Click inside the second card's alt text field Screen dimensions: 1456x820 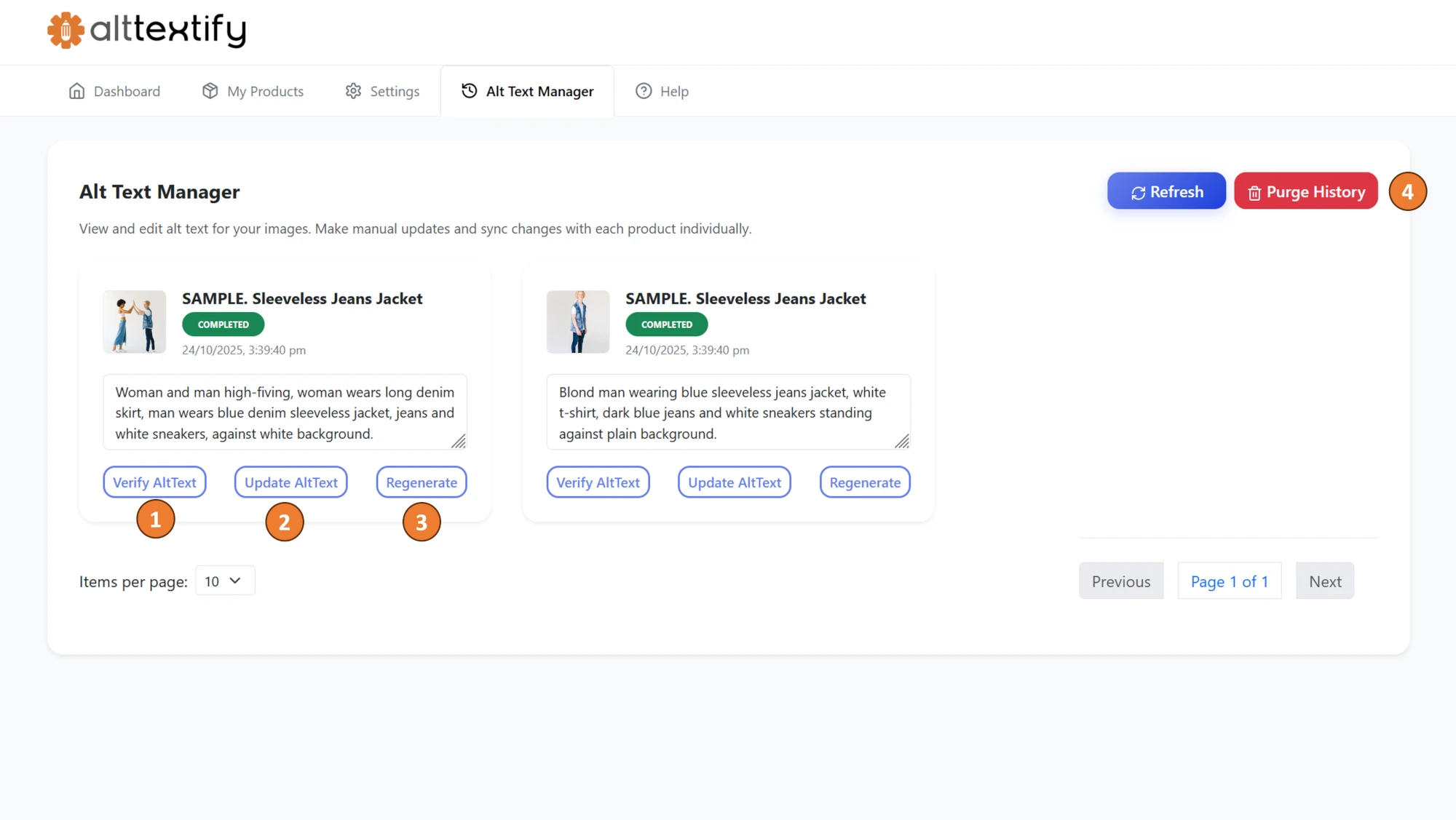728,412
